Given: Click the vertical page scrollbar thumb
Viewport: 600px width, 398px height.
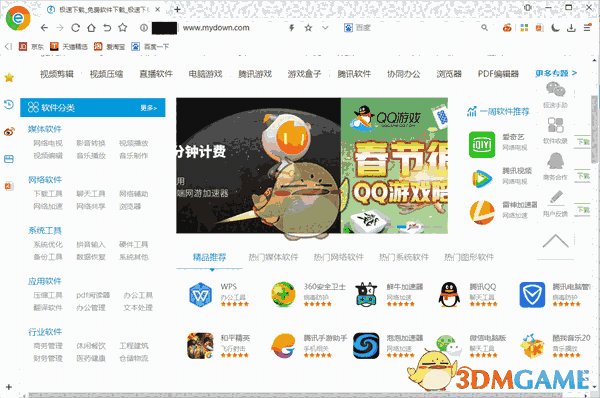Looking at the screenshot, I should click(x=594, y=129).
